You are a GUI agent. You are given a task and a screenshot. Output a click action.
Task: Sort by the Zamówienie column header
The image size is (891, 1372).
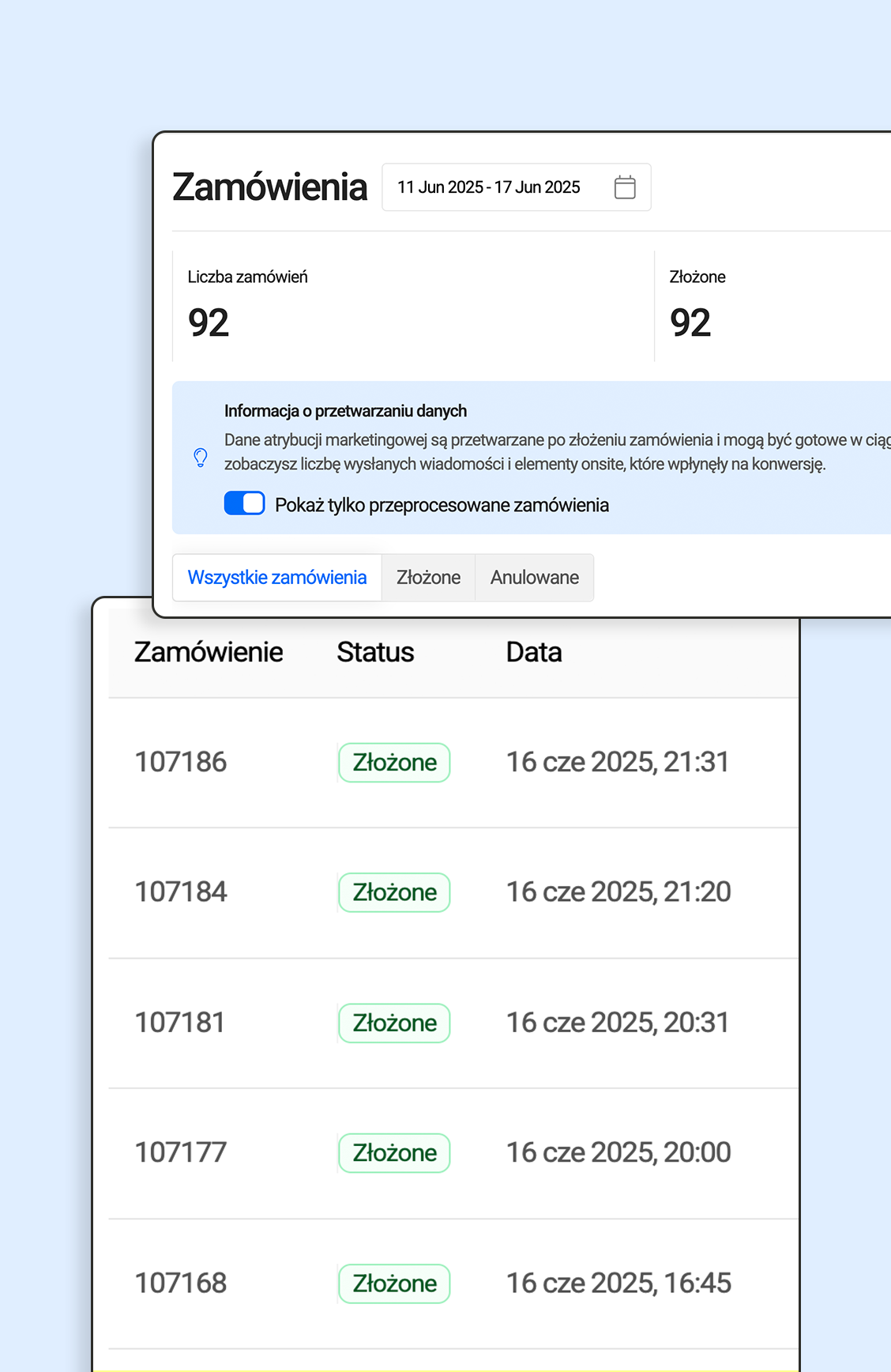click(209, 651)
